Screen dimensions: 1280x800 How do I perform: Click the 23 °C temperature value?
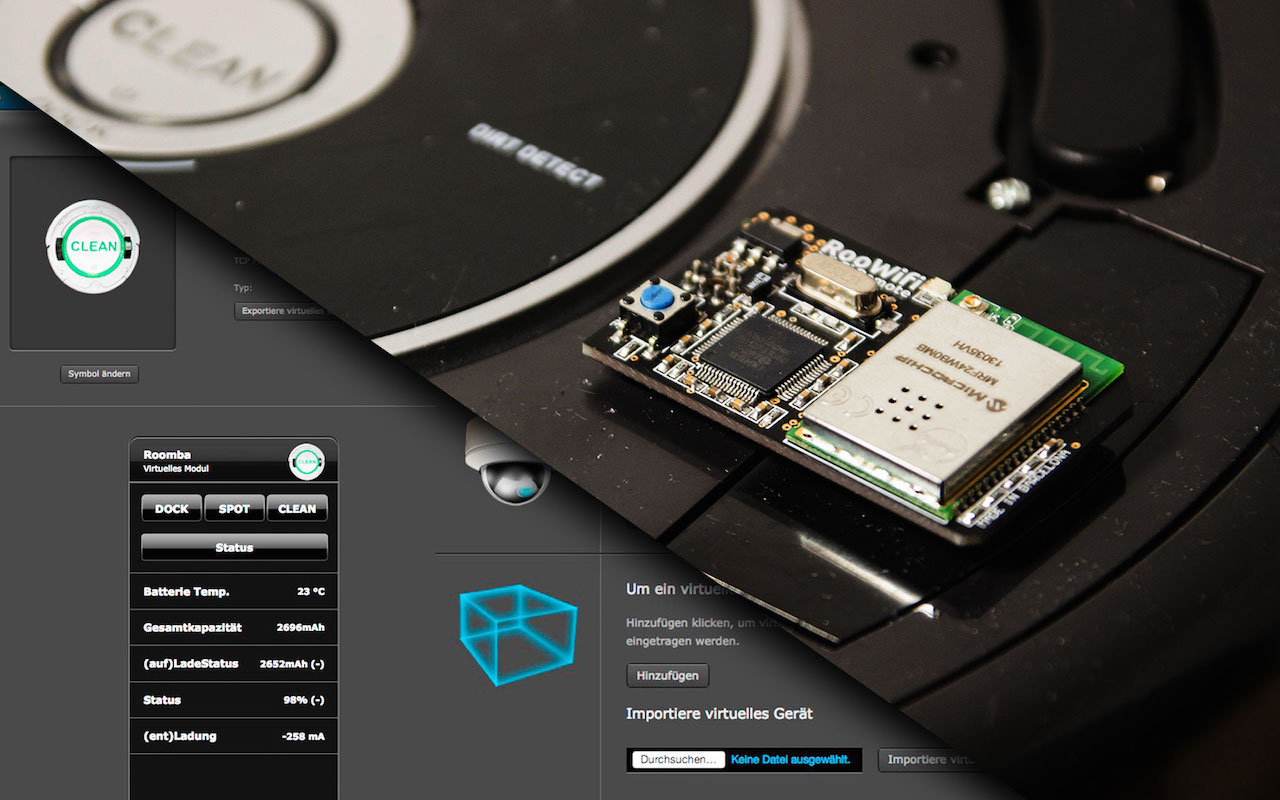tap(311, 591)
